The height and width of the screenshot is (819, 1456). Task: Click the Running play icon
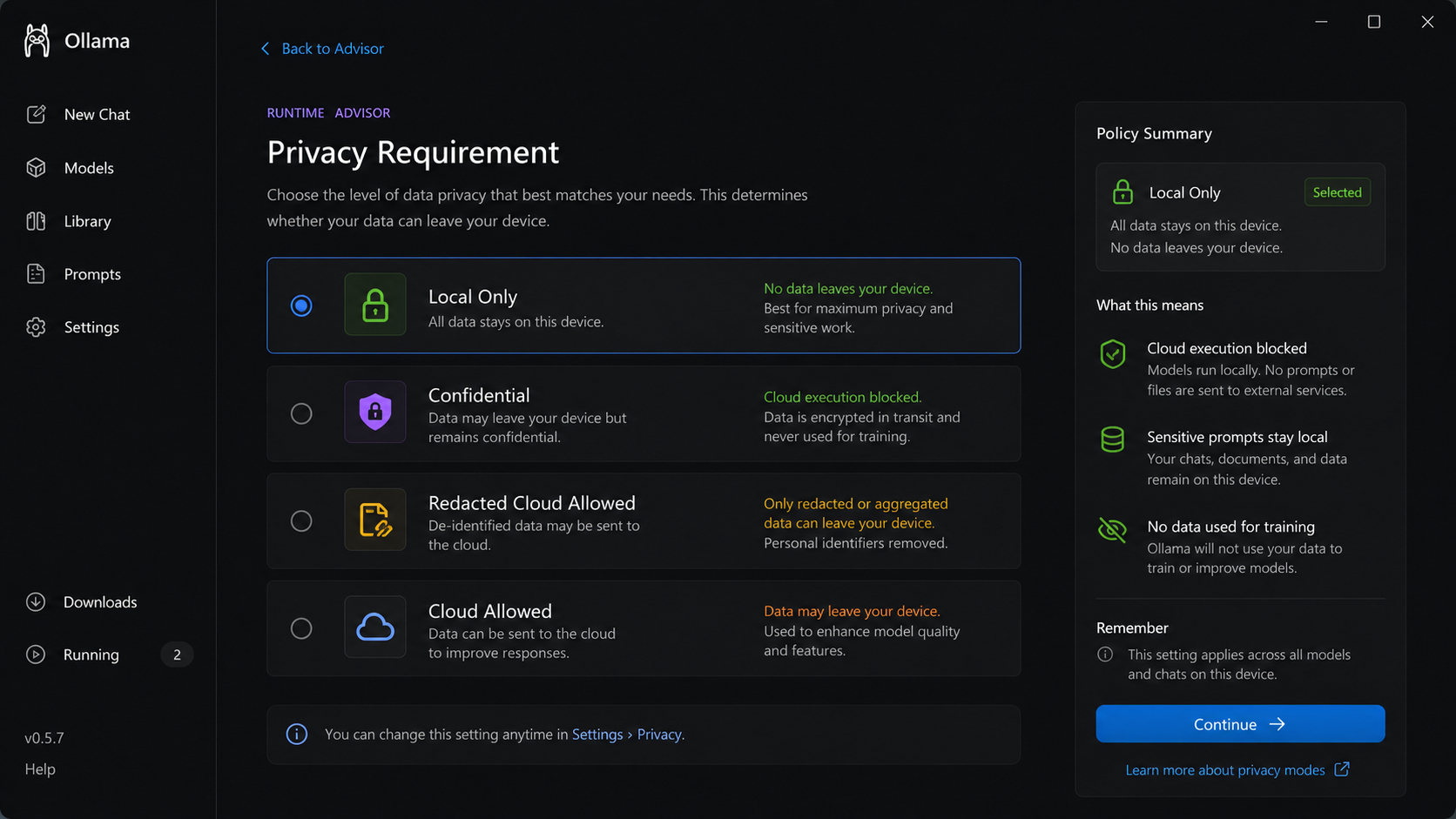(36, 655)
